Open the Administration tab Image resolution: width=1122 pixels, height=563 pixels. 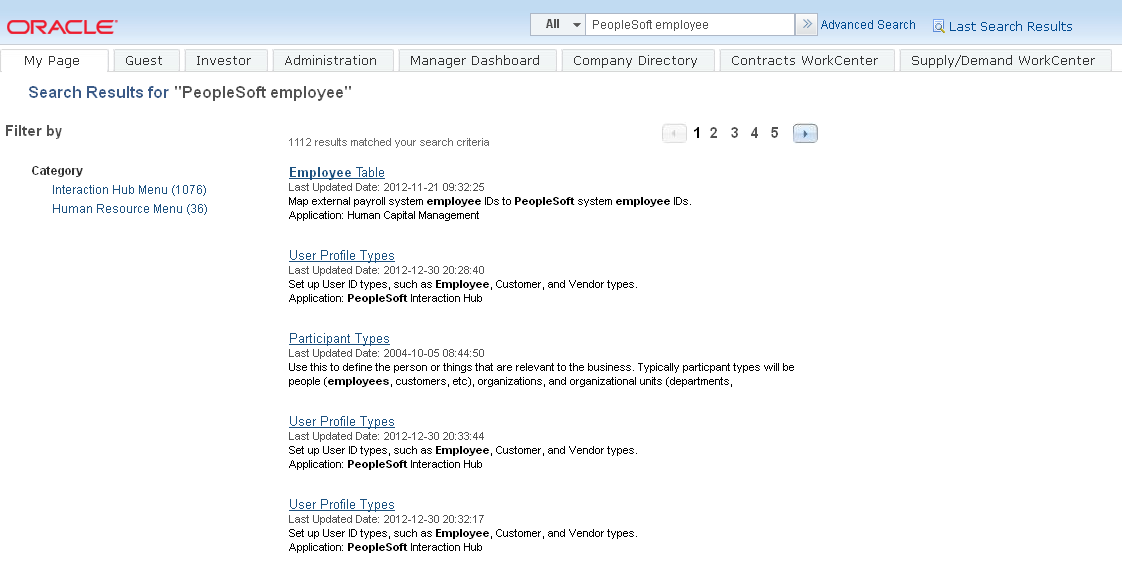click(331, 61)
